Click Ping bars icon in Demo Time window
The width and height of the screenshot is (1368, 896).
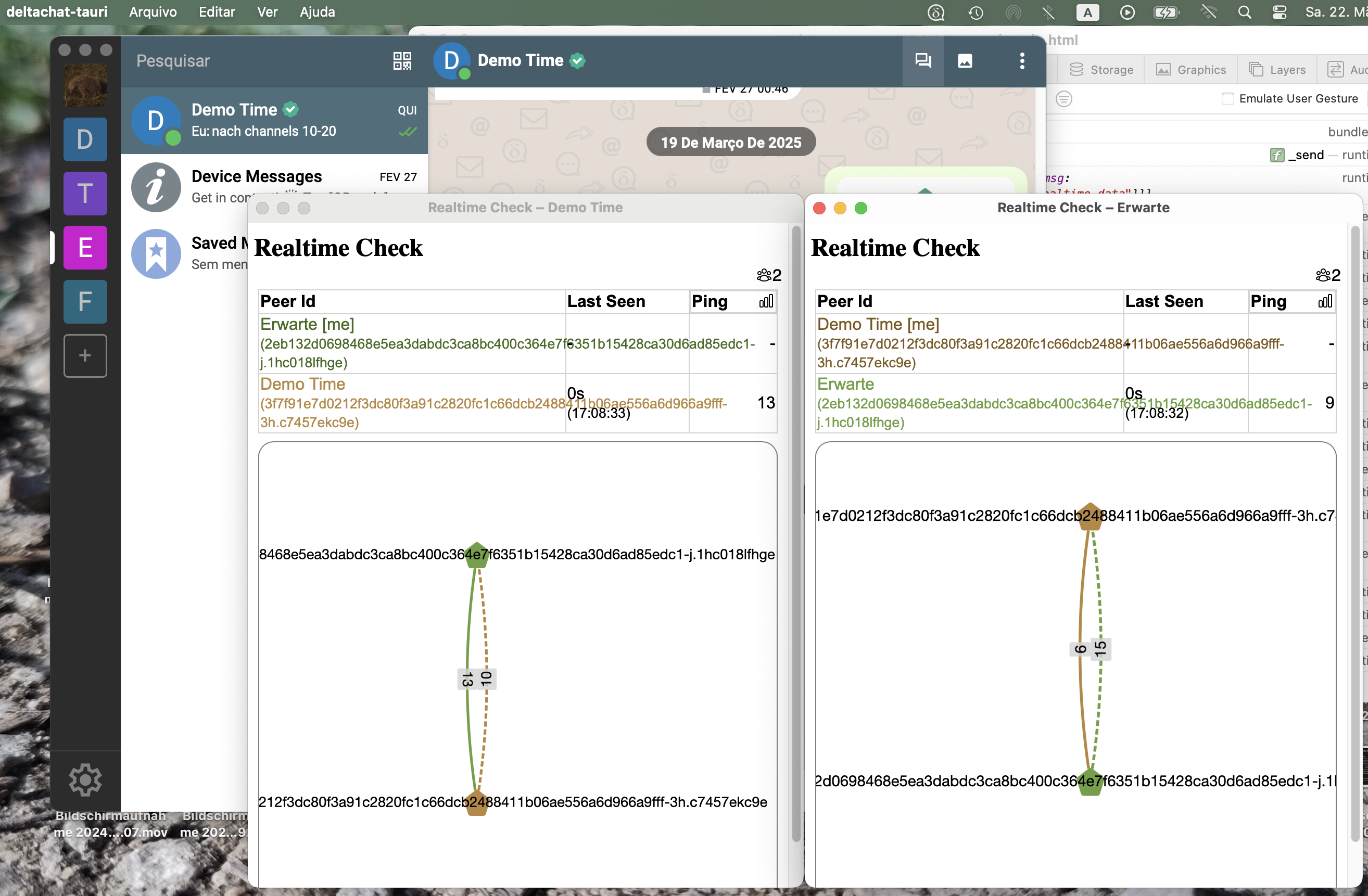[x=766, y=301]
